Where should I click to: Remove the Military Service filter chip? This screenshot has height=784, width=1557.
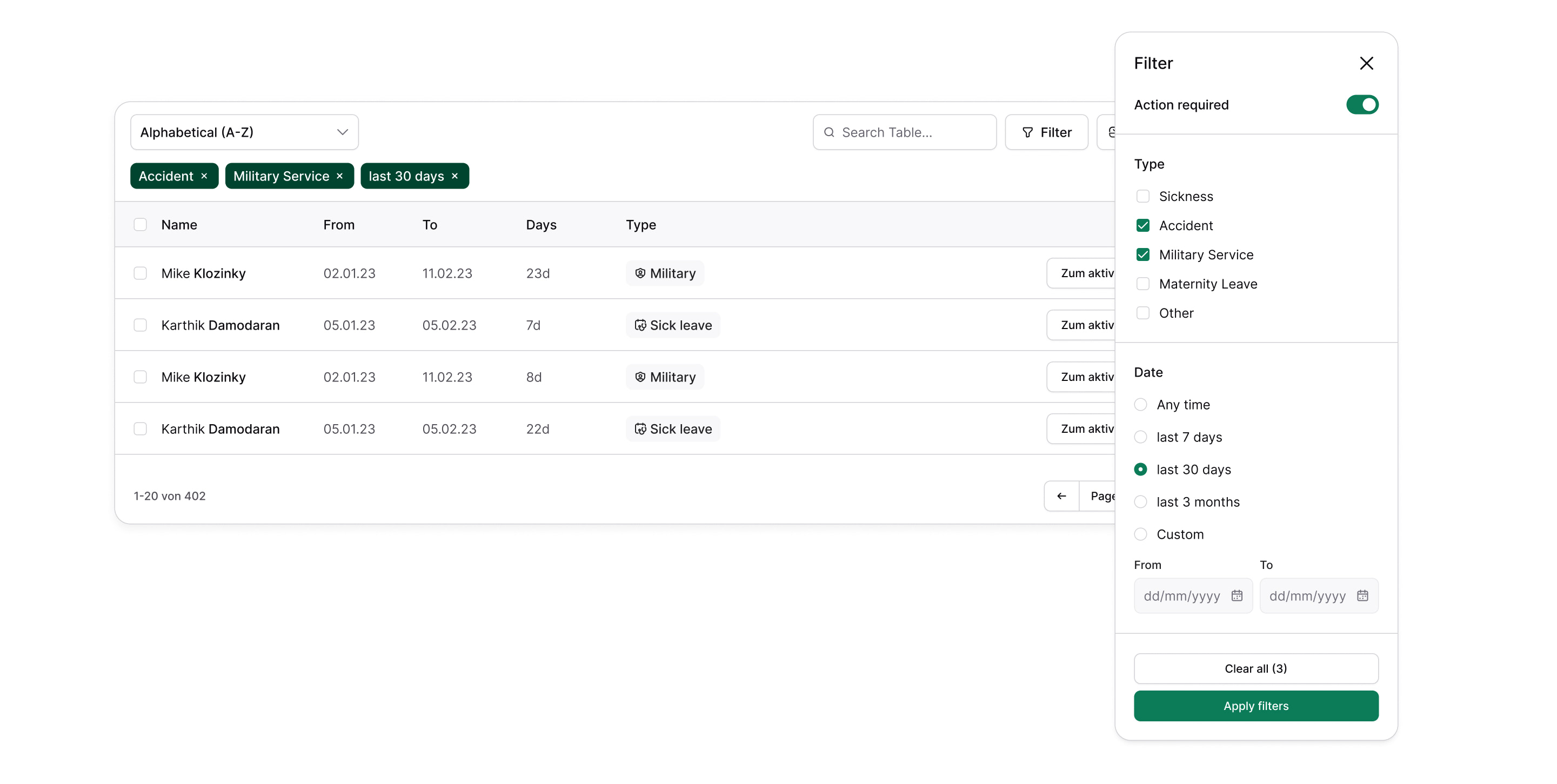[x=340, y=176]
